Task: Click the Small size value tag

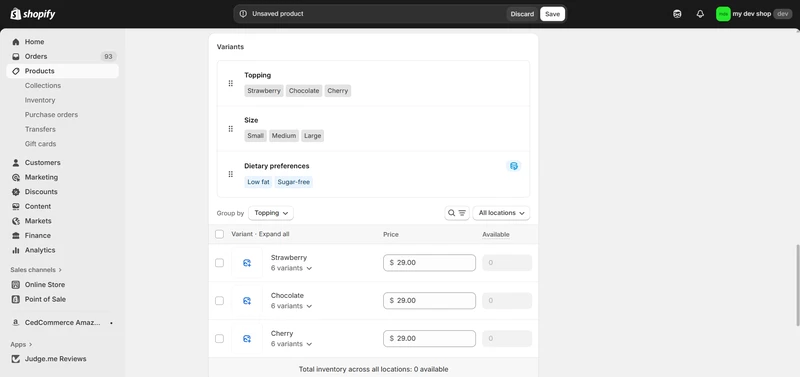Action: point(256,136)
